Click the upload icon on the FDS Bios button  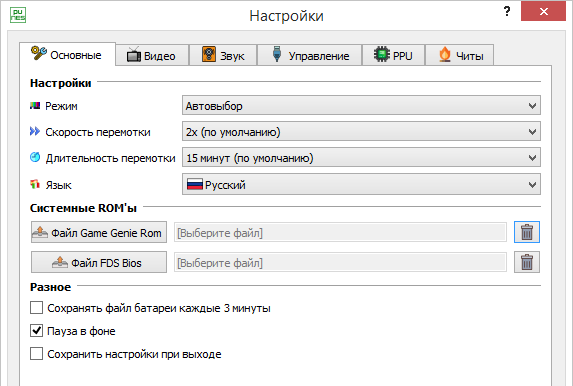coord(60,262)
